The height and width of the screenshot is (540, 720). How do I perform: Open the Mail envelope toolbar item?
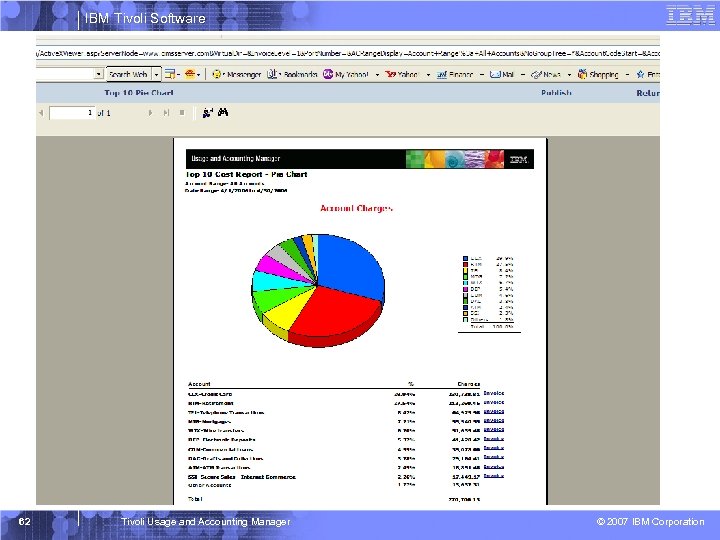pos(502,74)
